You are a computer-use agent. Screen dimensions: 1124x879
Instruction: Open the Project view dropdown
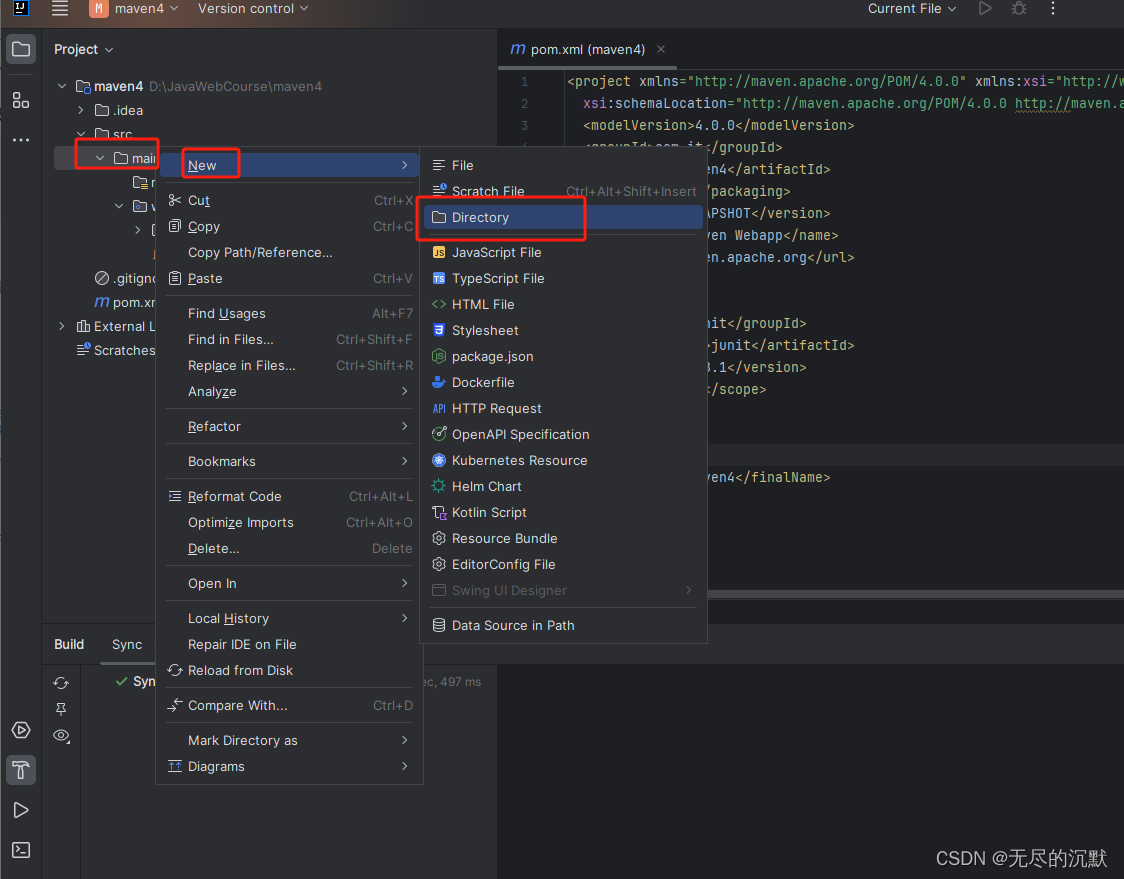[x=83, y=49]
